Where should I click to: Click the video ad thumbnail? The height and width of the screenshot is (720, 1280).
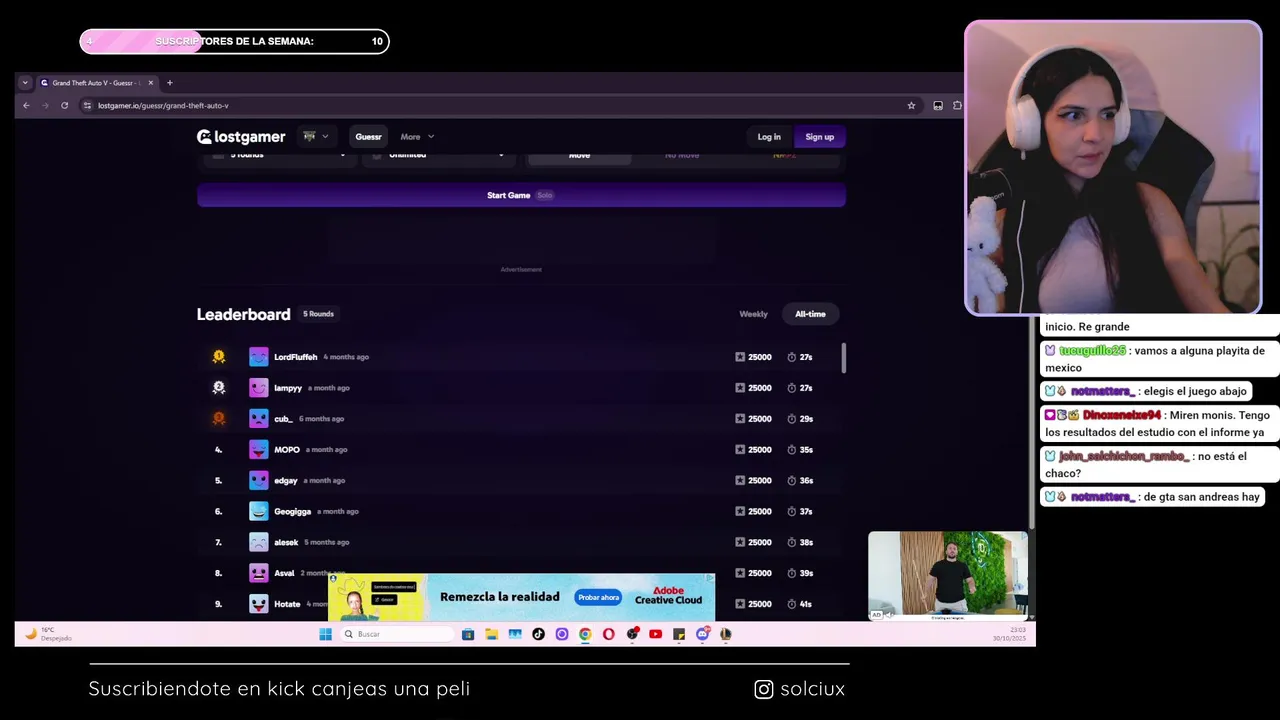click(x=948, y=576)
